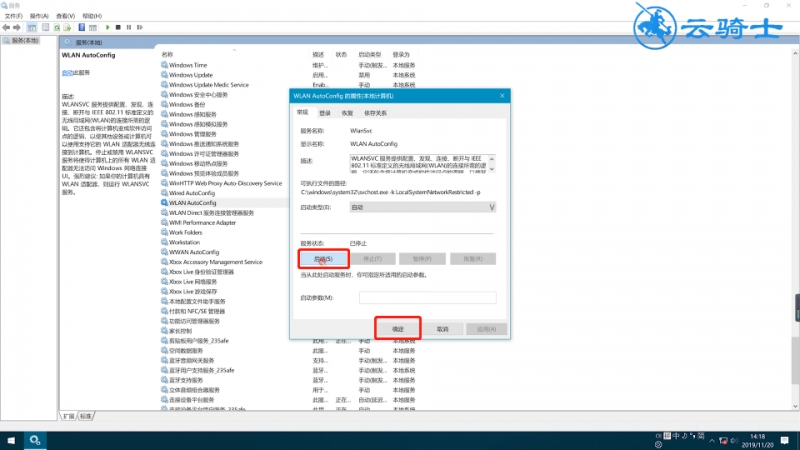
Task: Click gear icon beside Xbox Accessory Management Service
Action: pos(164,262)
